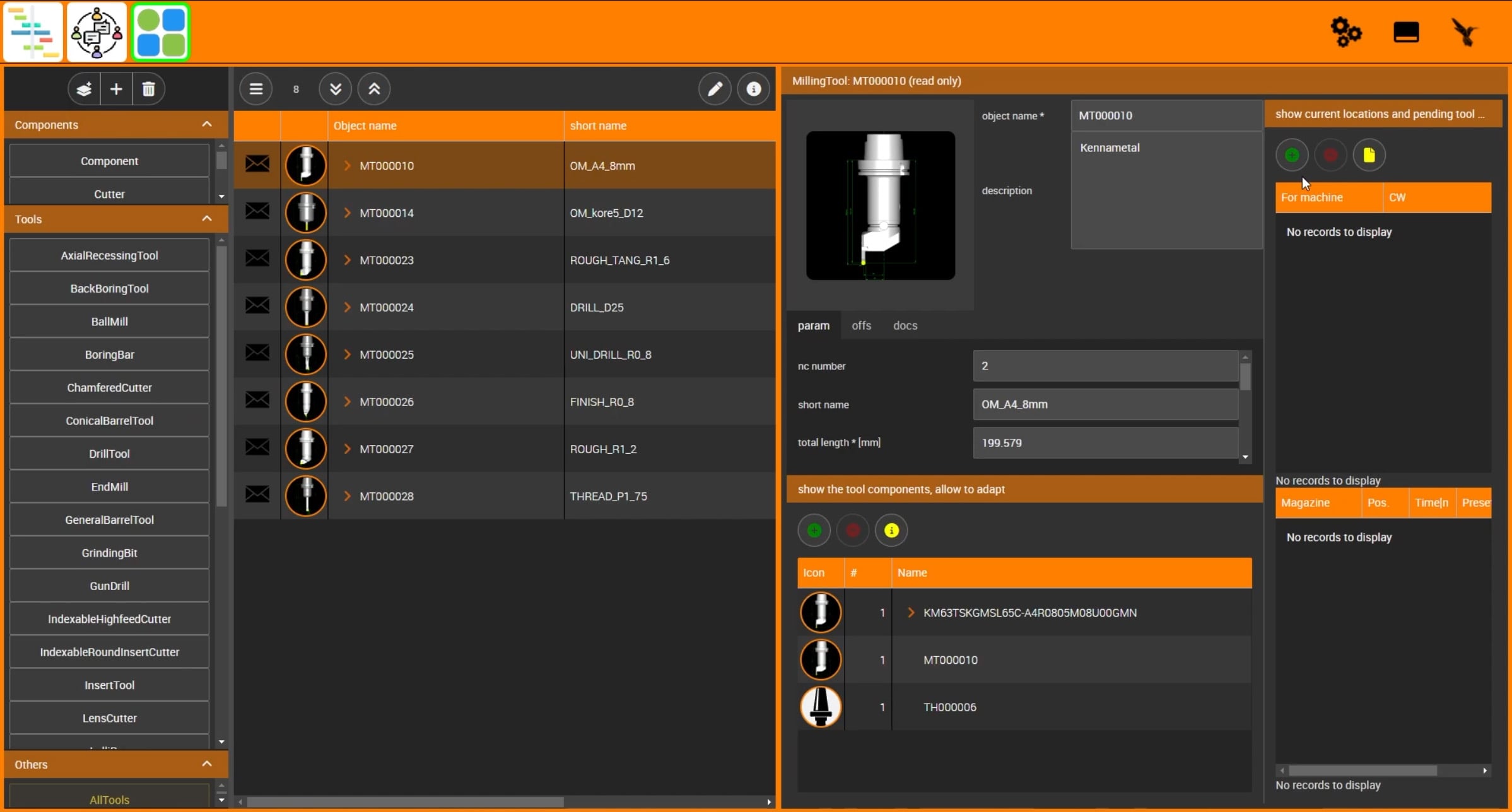
Task: Expand all rows with double-down chevron
Action: click(335, 89)
